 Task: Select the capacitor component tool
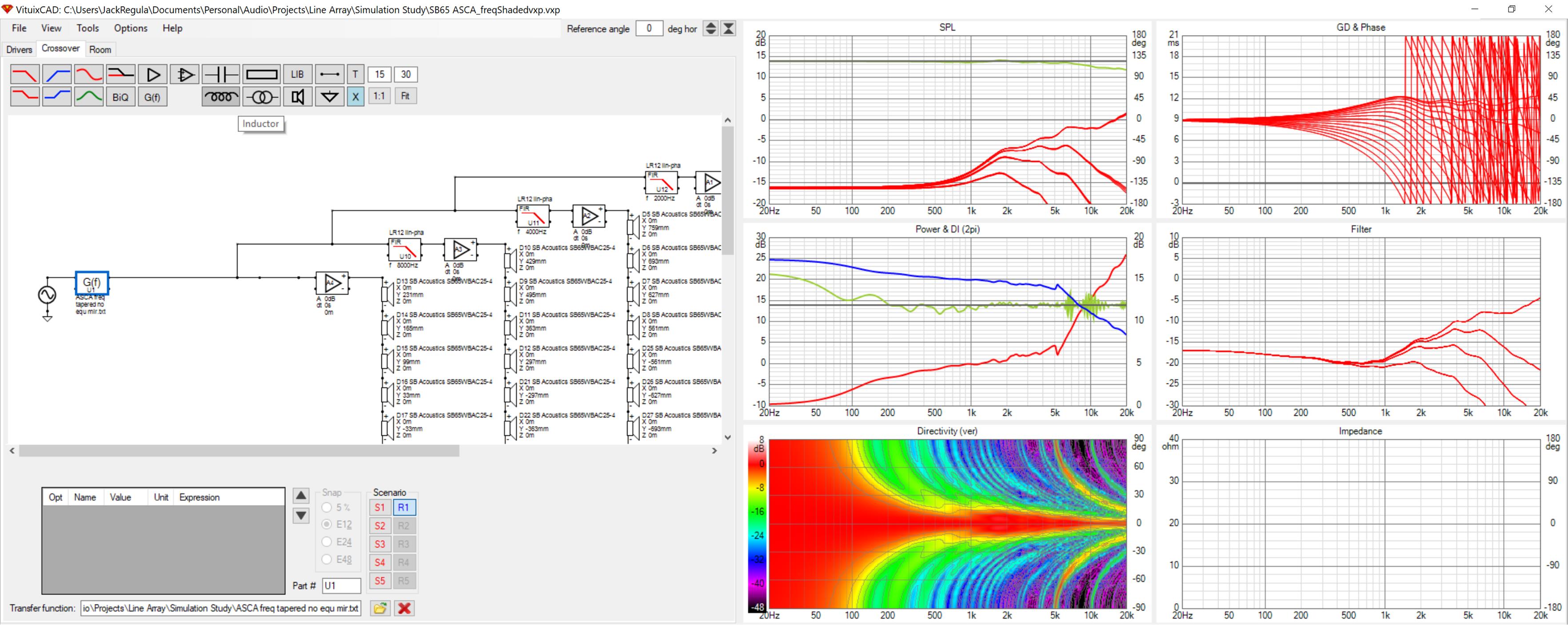[x=220, y=74]
